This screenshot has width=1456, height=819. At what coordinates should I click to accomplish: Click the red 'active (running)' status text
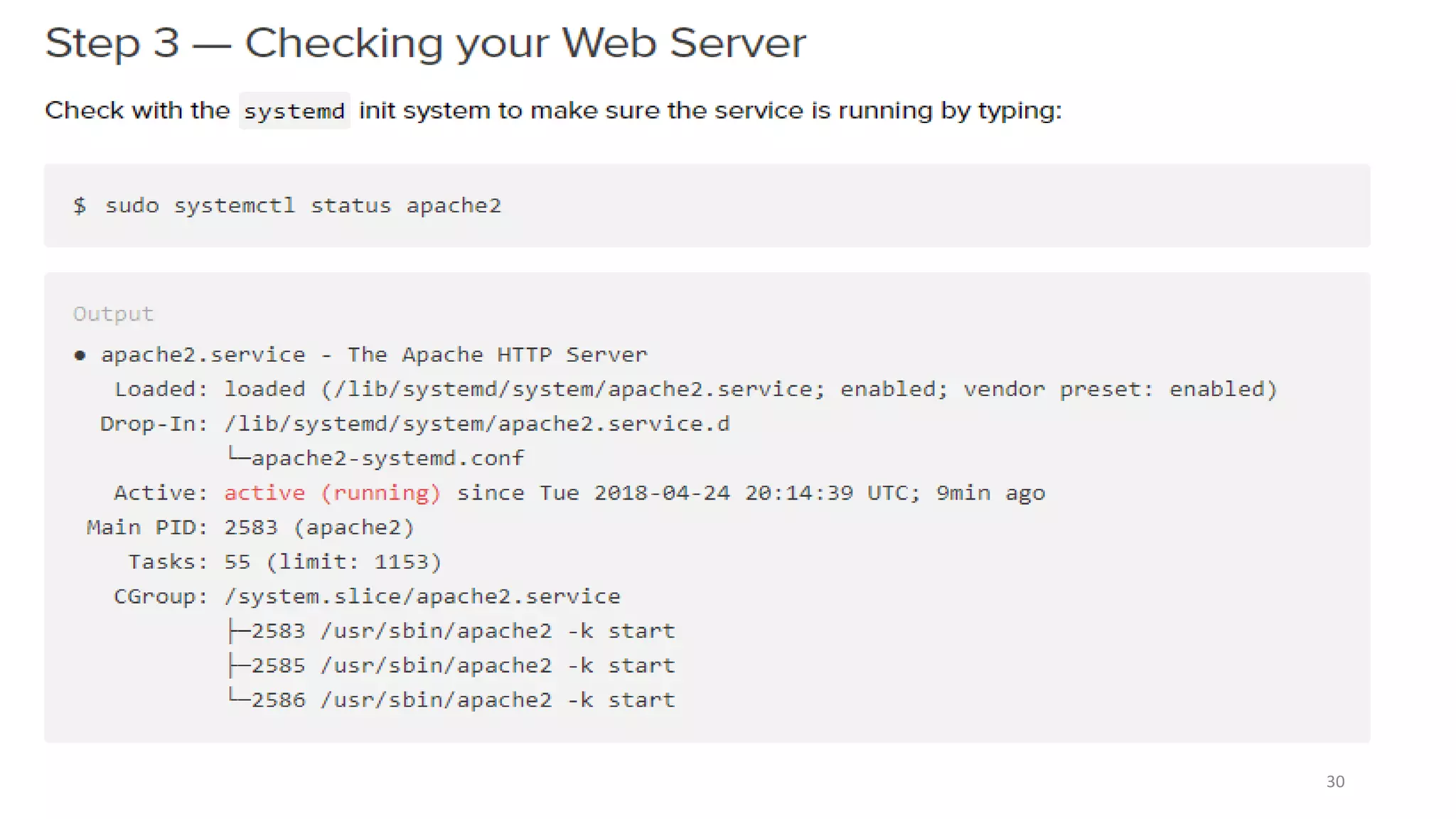[332, 493]
